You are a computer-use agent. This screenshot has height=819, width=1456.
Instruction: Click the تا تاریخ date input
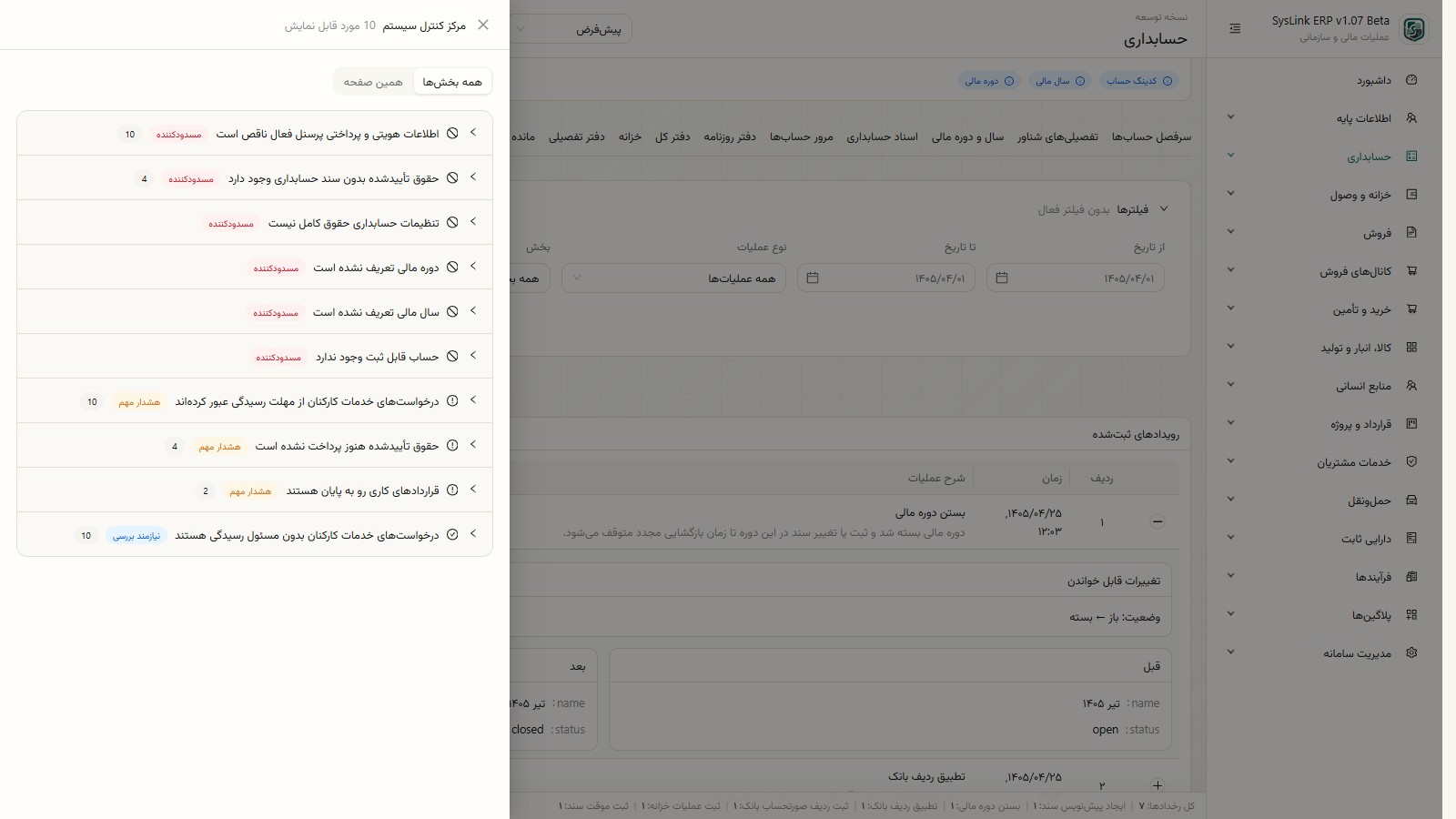(886, 278)
